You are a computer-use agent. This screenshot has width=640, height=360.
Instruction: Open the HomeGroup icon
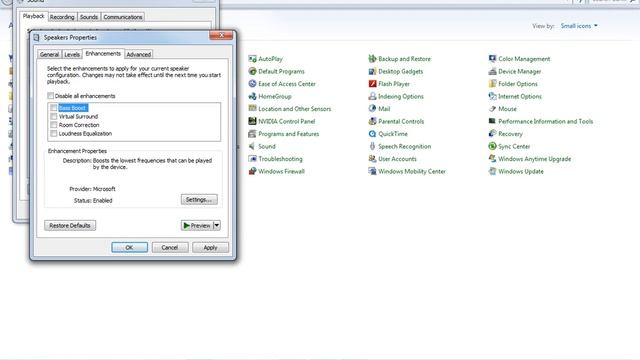coord(252,96)
